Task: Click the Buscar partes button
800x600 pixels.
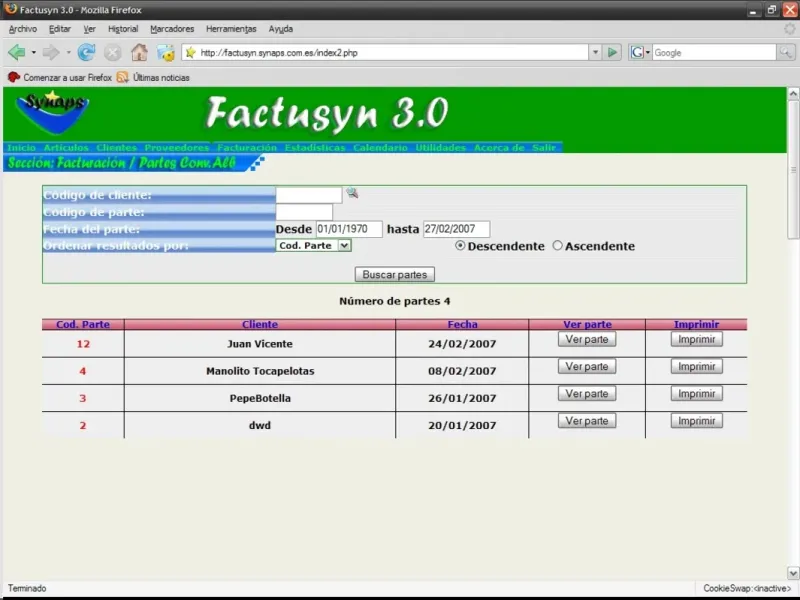Action: coord(394,274)
